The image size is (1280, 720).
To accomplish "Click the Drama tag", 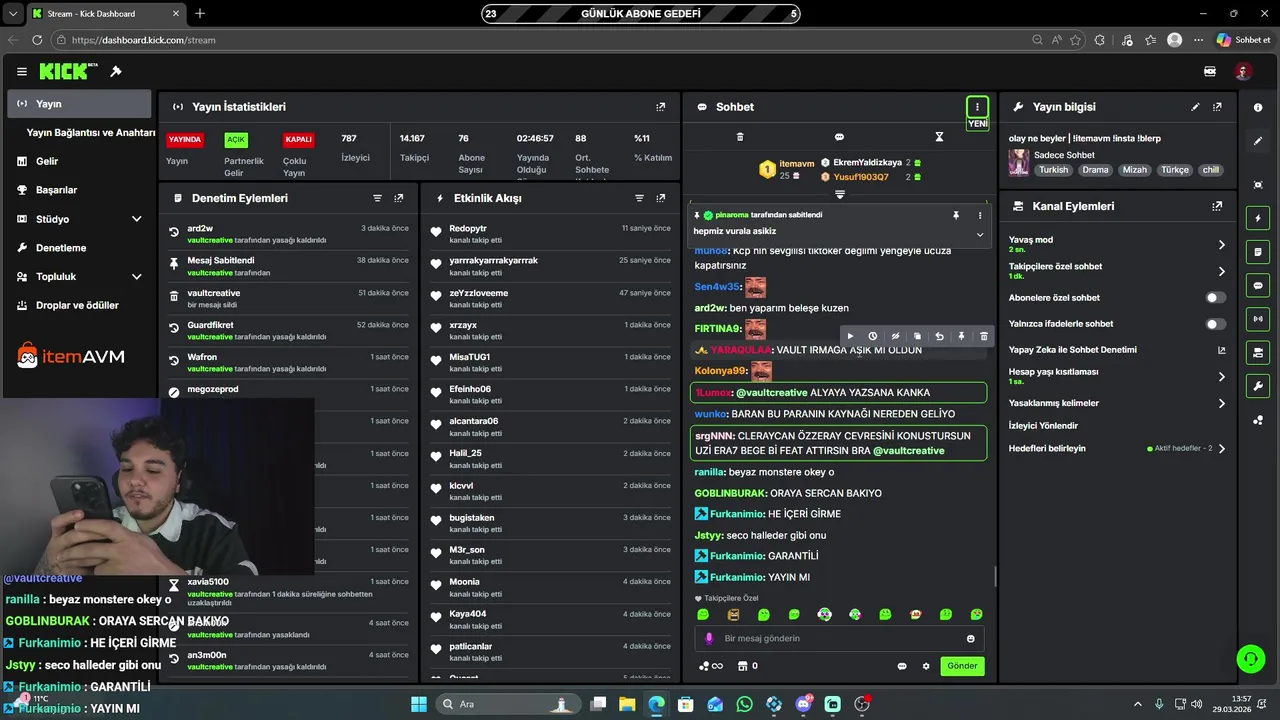I will pos(1095,170).
